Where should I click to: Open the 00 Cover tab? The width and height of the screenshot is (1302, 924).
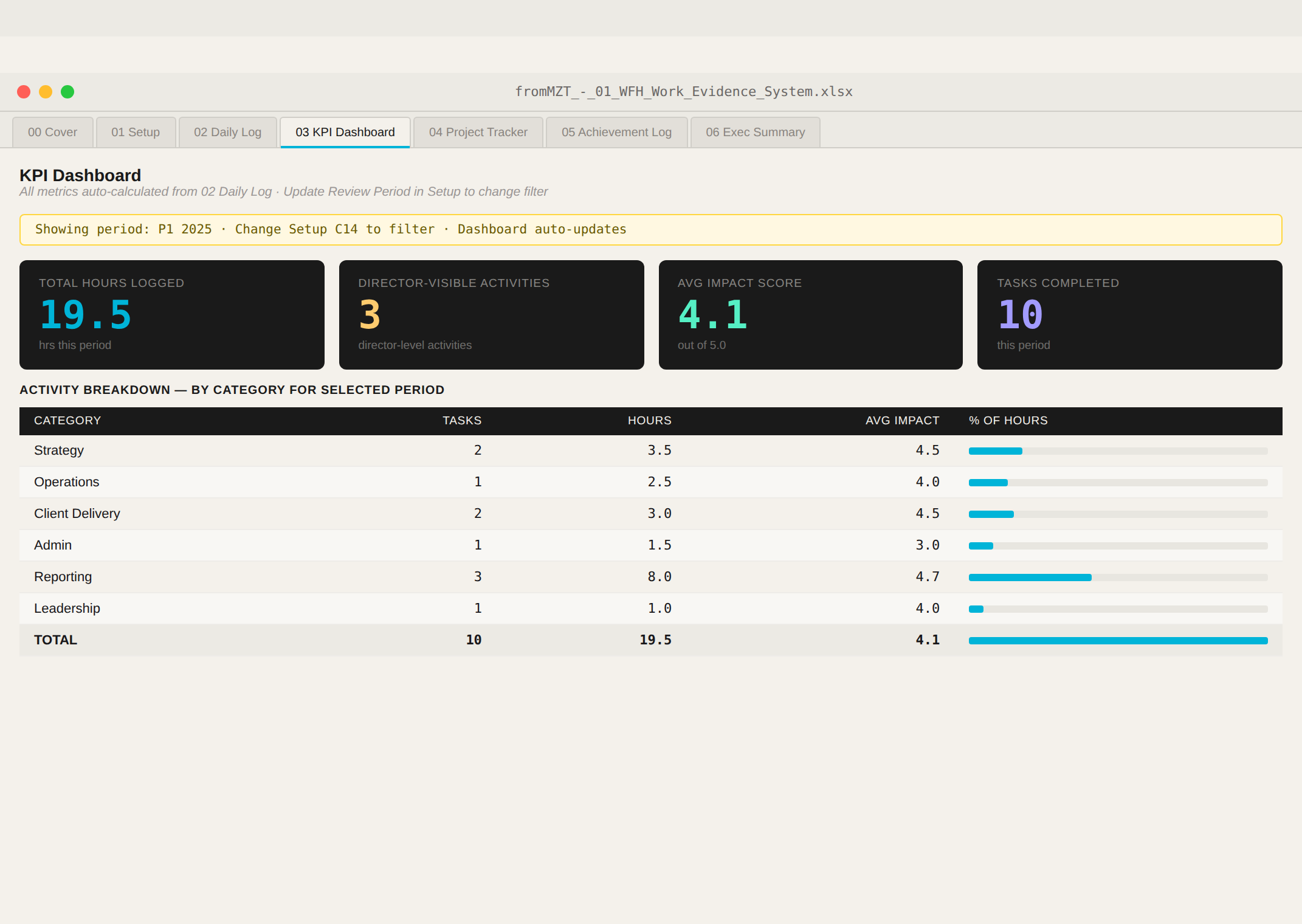(x=53, y=132)
